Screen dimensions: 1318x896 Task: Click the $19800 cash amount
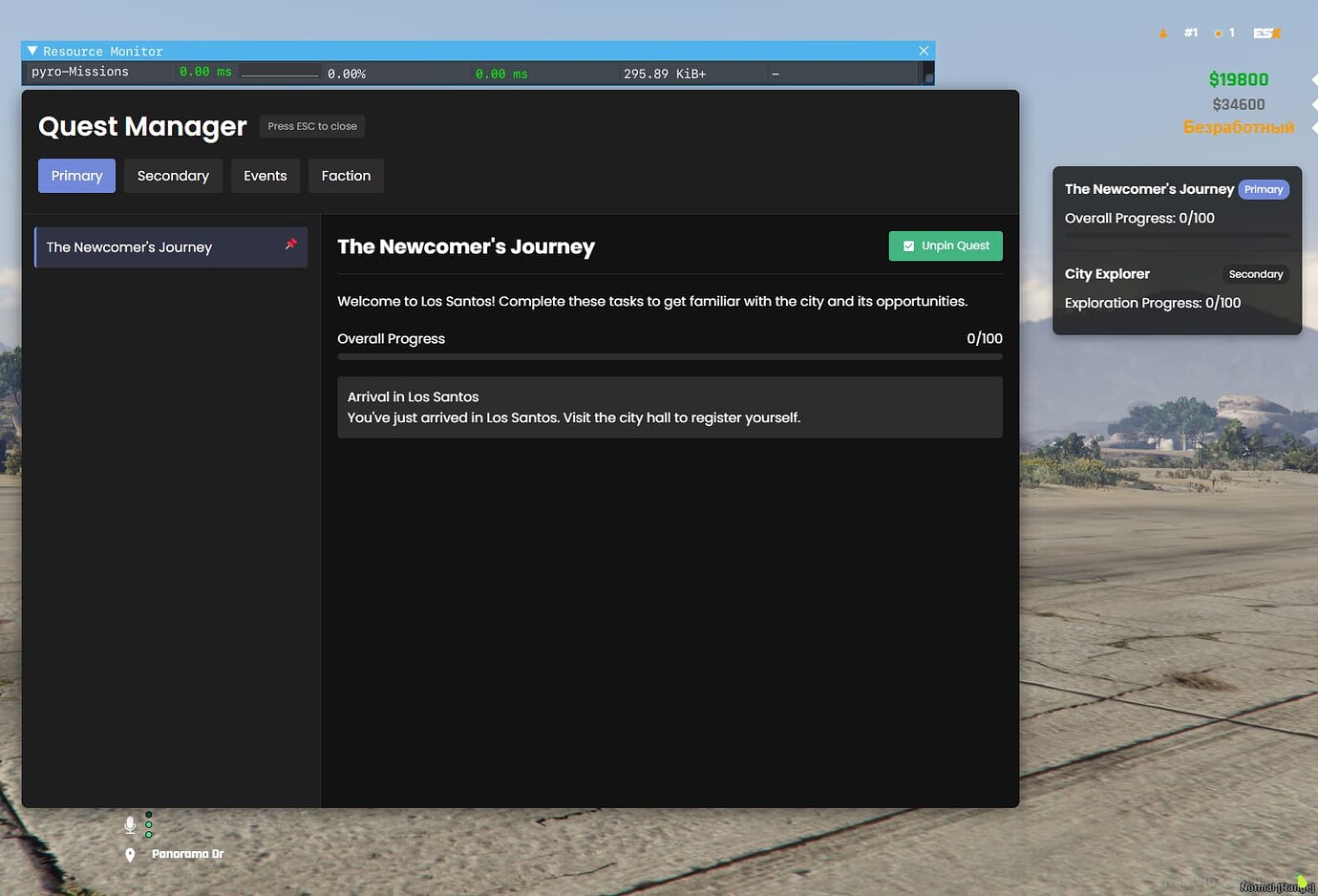click(x=1239, y=79)
